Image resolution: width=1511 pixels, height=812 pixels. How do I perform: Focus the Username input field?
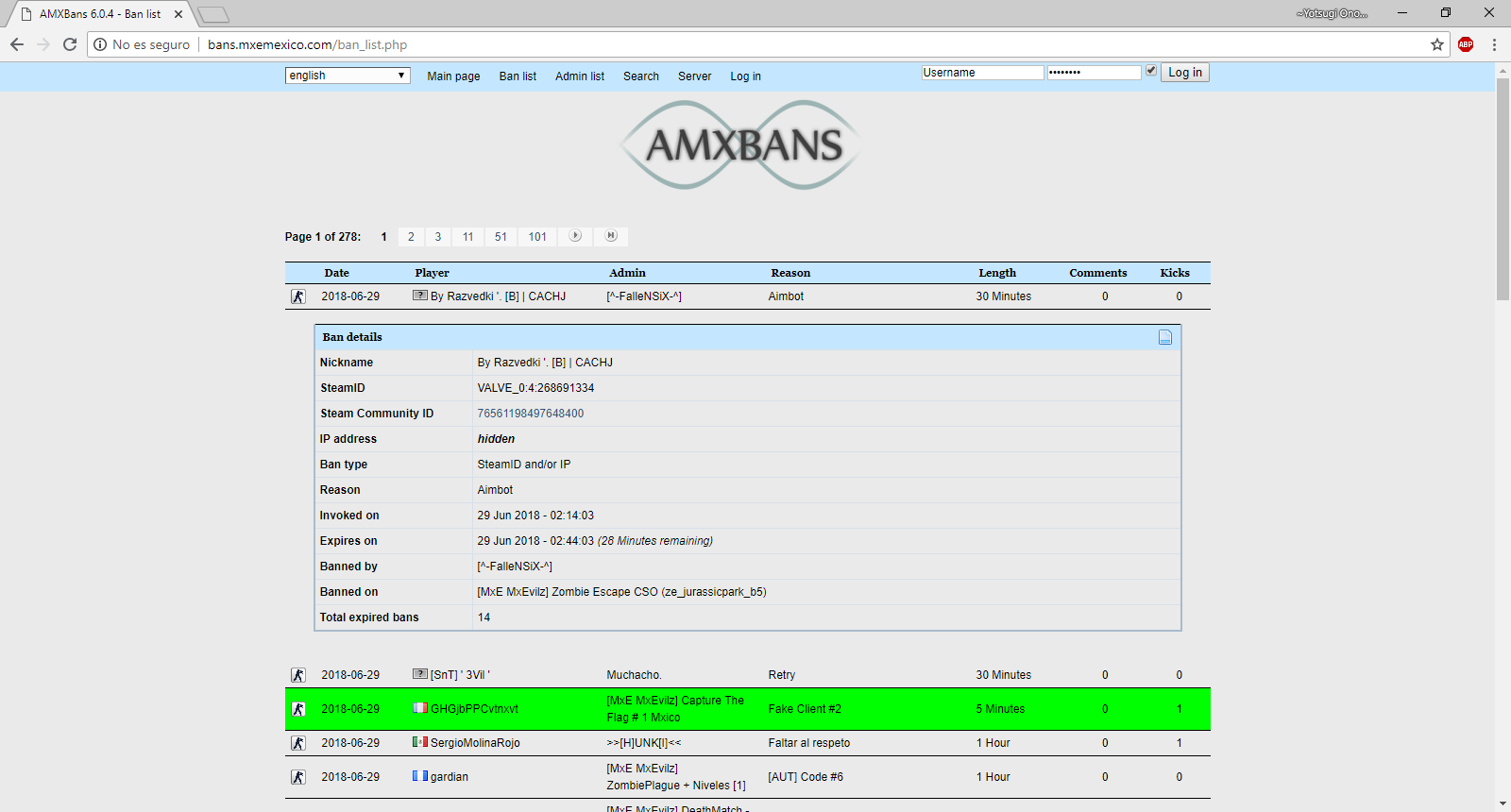[982, 73]
